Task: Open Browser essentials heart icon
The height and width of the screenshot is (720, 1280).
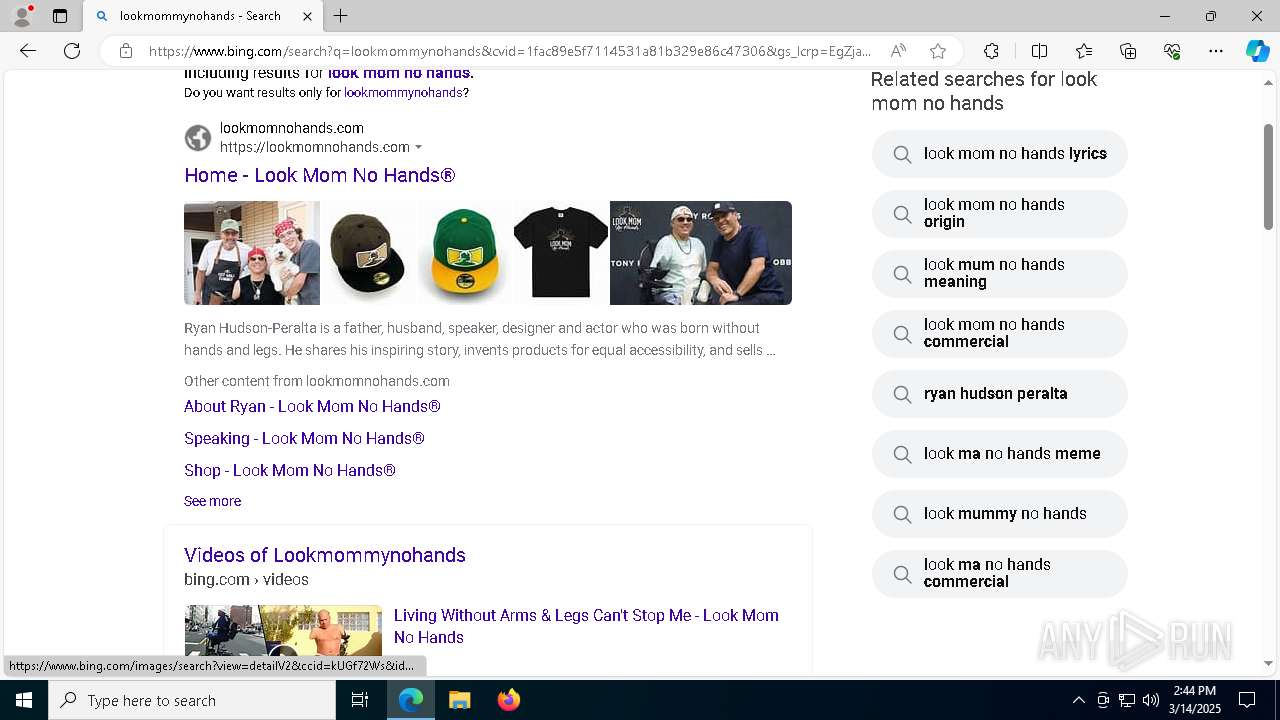Action: click(x=1172, y=51)
